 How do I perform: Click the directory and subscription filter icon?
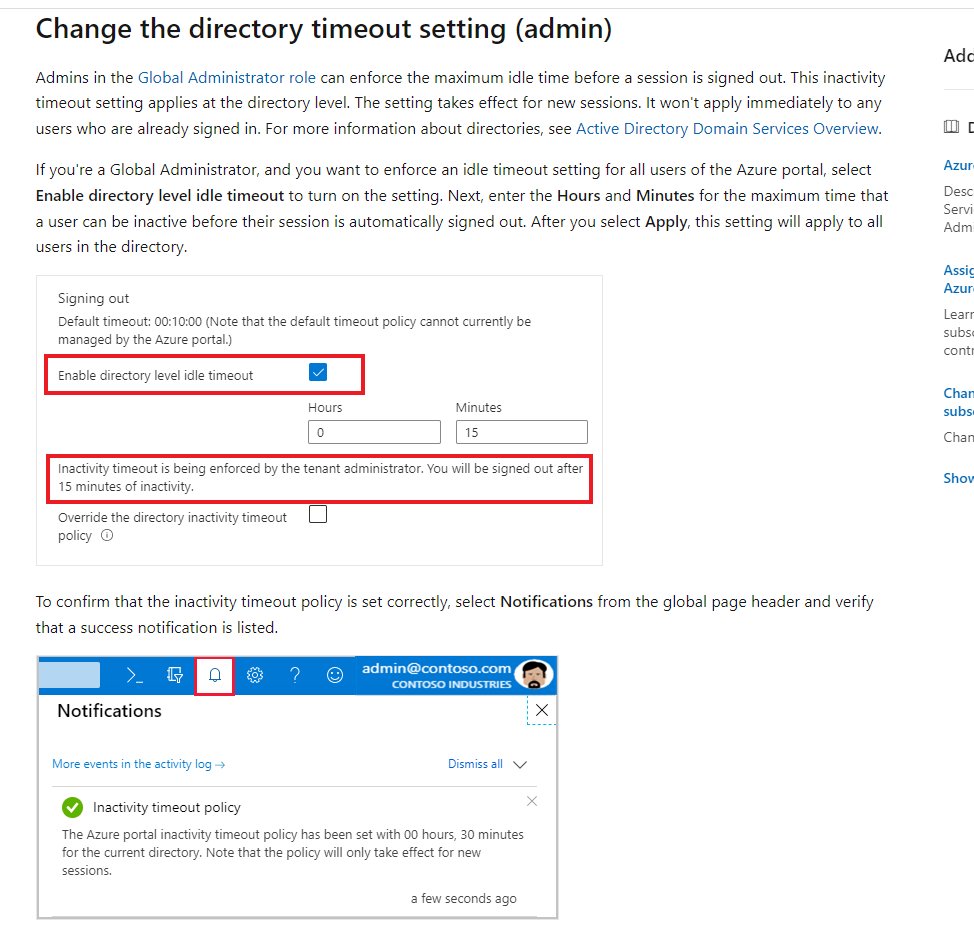pos(175,675)
